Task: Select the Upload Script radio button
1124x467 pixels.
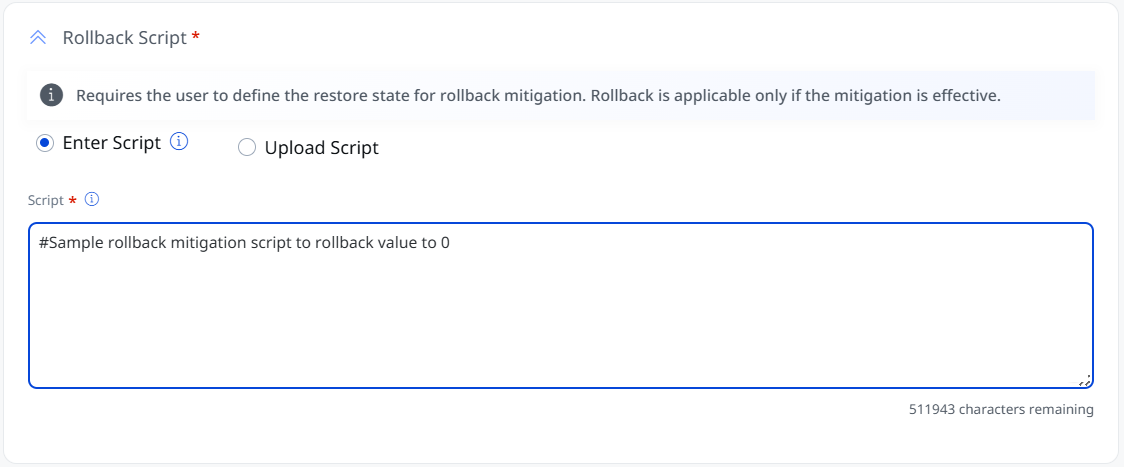Action: (x=247, y=148)
